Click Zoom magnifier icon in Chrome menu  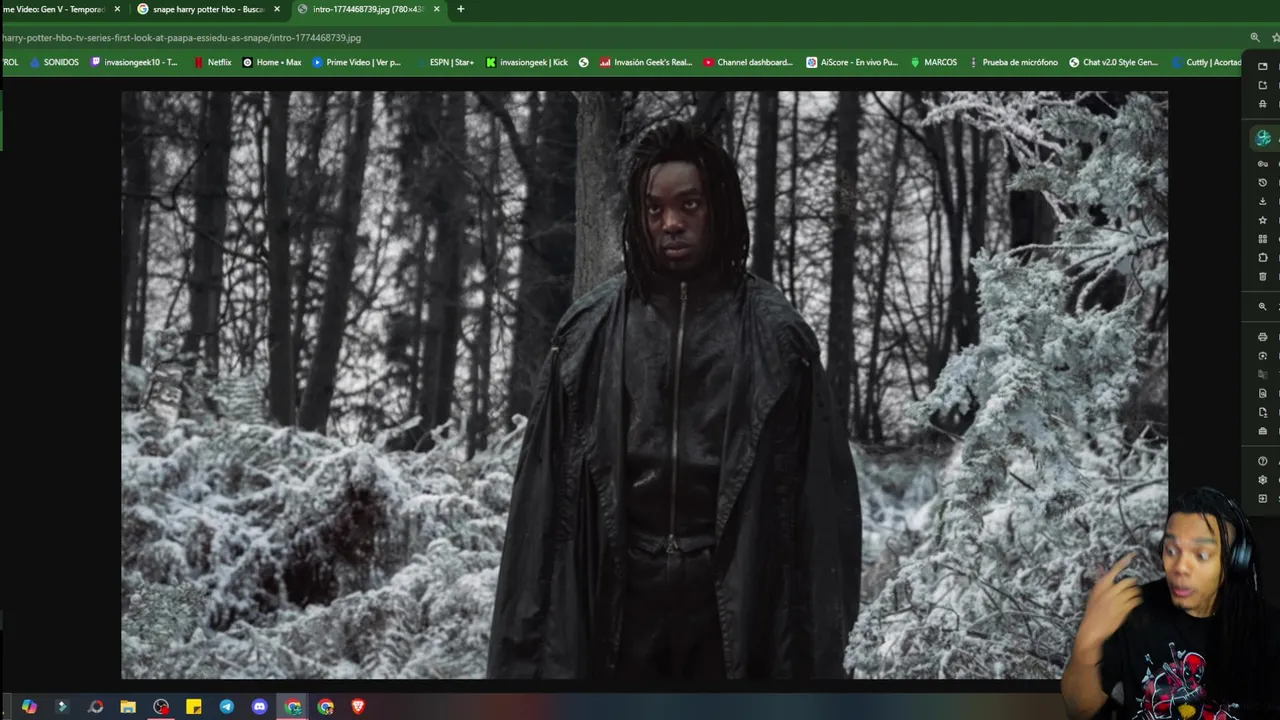pyautogui.click(x=1263, y=307)
